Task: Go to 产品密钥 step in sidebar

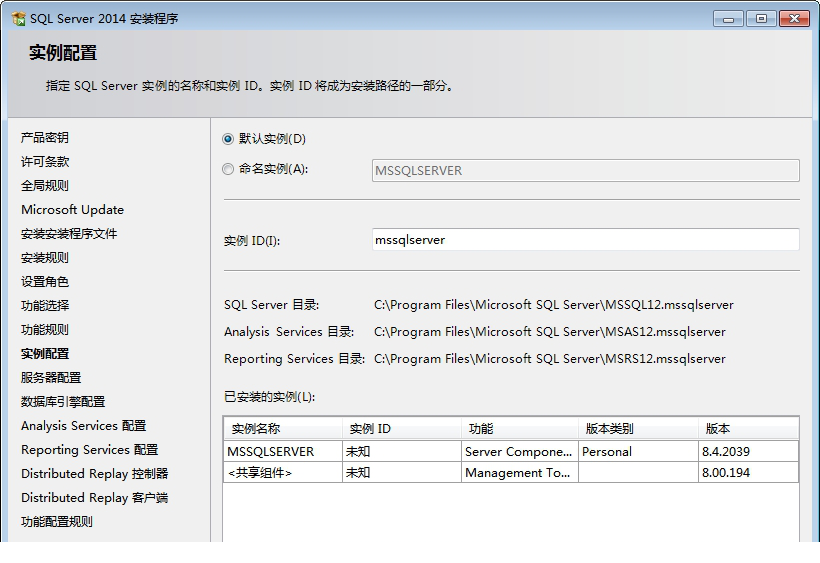Action: pyautogui.click(x=45, y=137)
